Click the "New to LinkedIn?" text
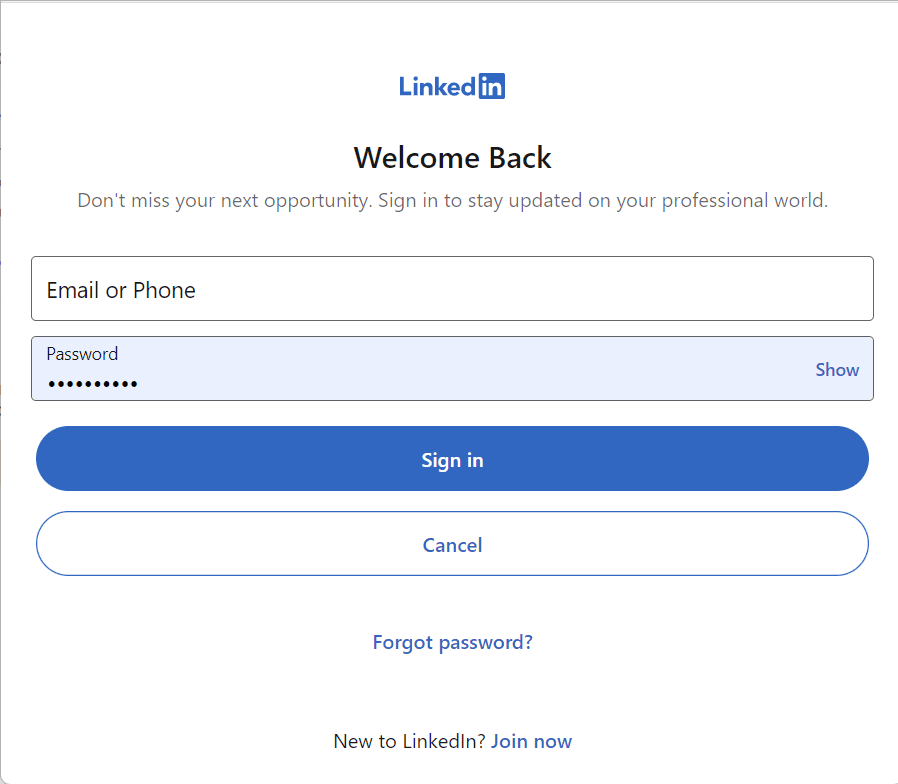Screen dimensions: 898x784 409,741
